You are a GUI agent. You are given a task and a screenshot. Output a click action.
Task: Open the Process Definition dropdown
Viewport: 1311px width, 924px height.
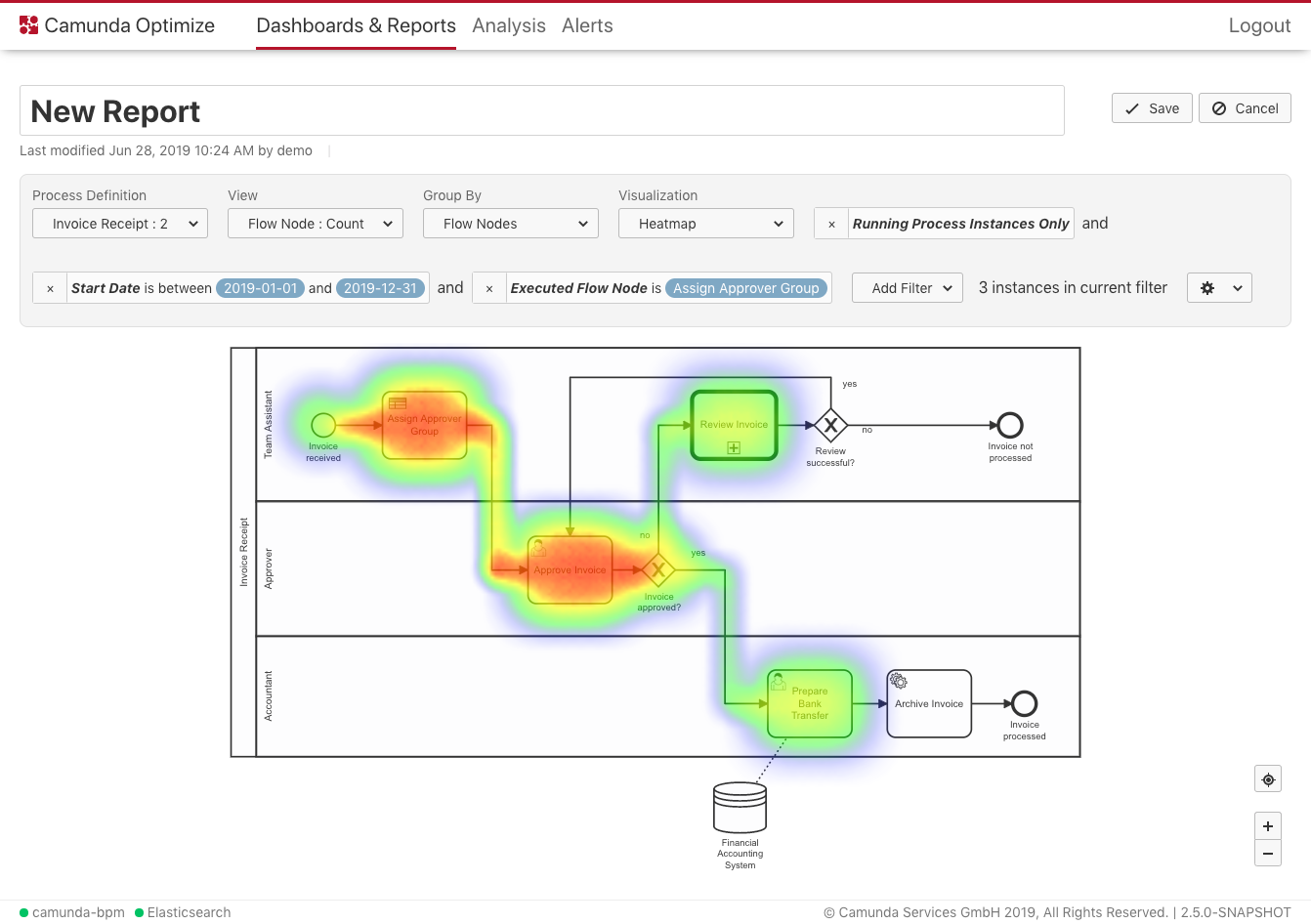tap(120, 224)
